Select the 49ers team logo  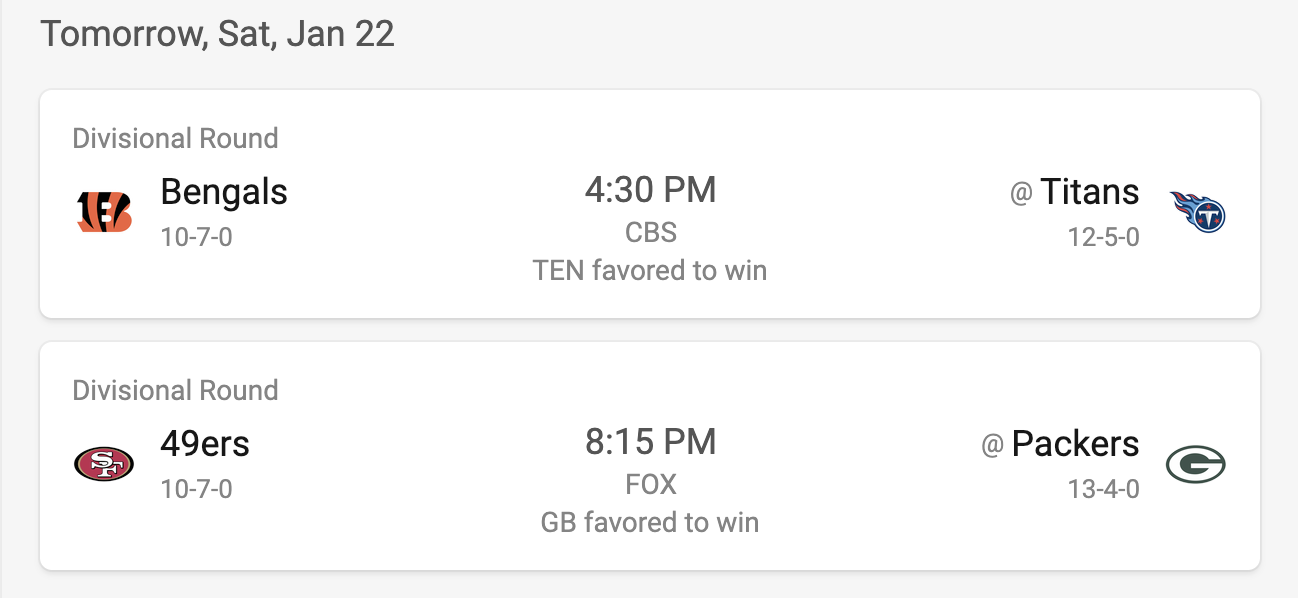[104, 464]
